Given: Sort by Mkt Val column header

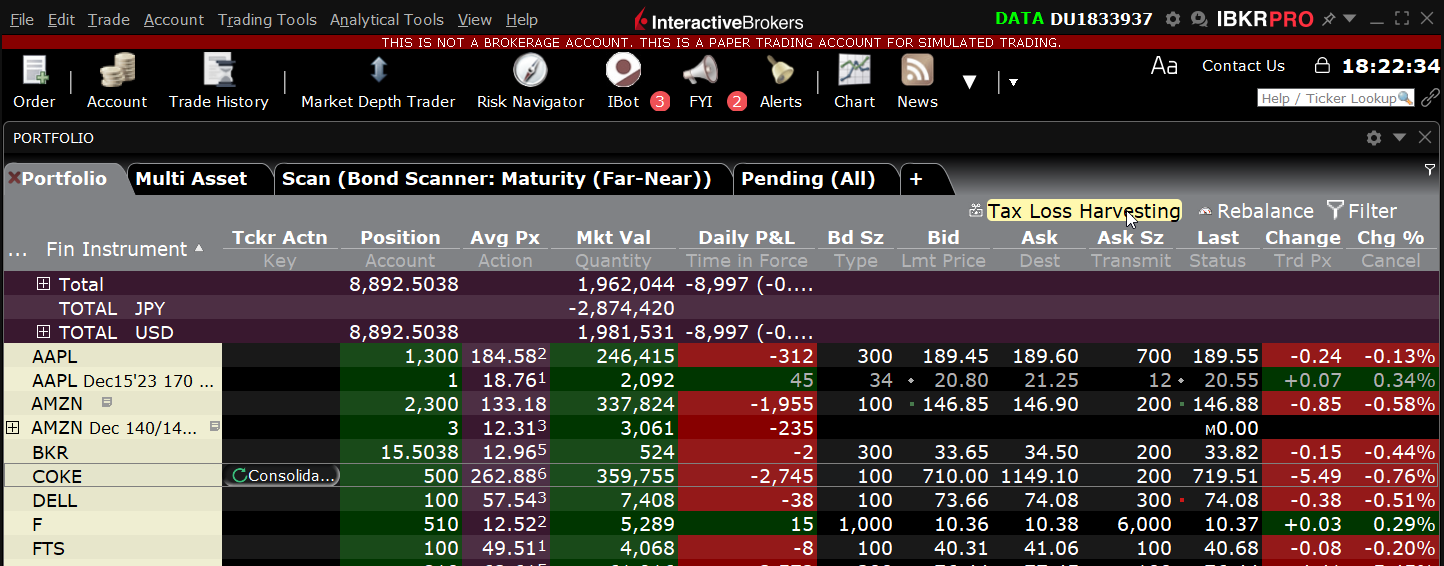Looking at the screenshot, I should tap(613, 238).
